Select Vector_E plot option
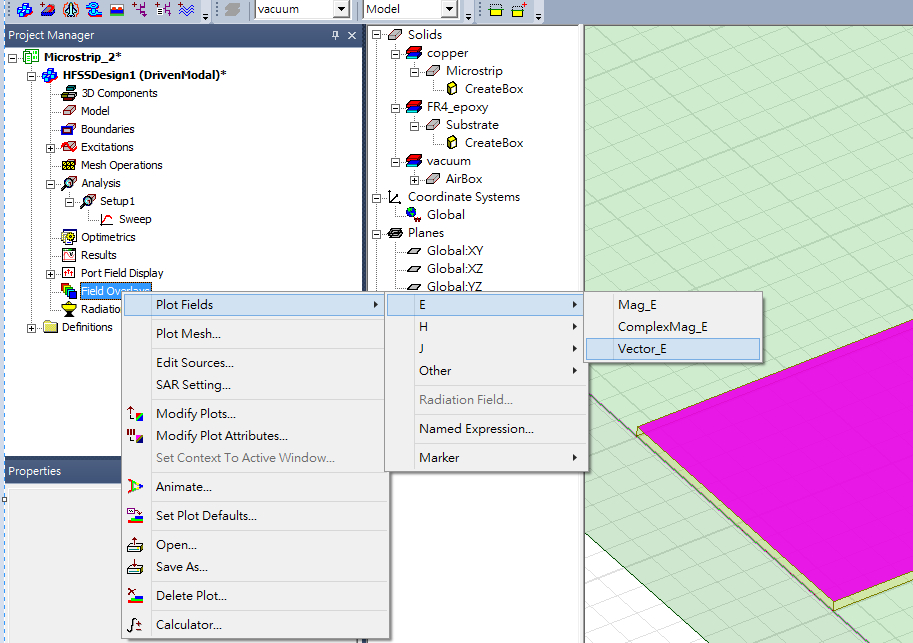The image size is (913, 643). [x=673, y=349]
